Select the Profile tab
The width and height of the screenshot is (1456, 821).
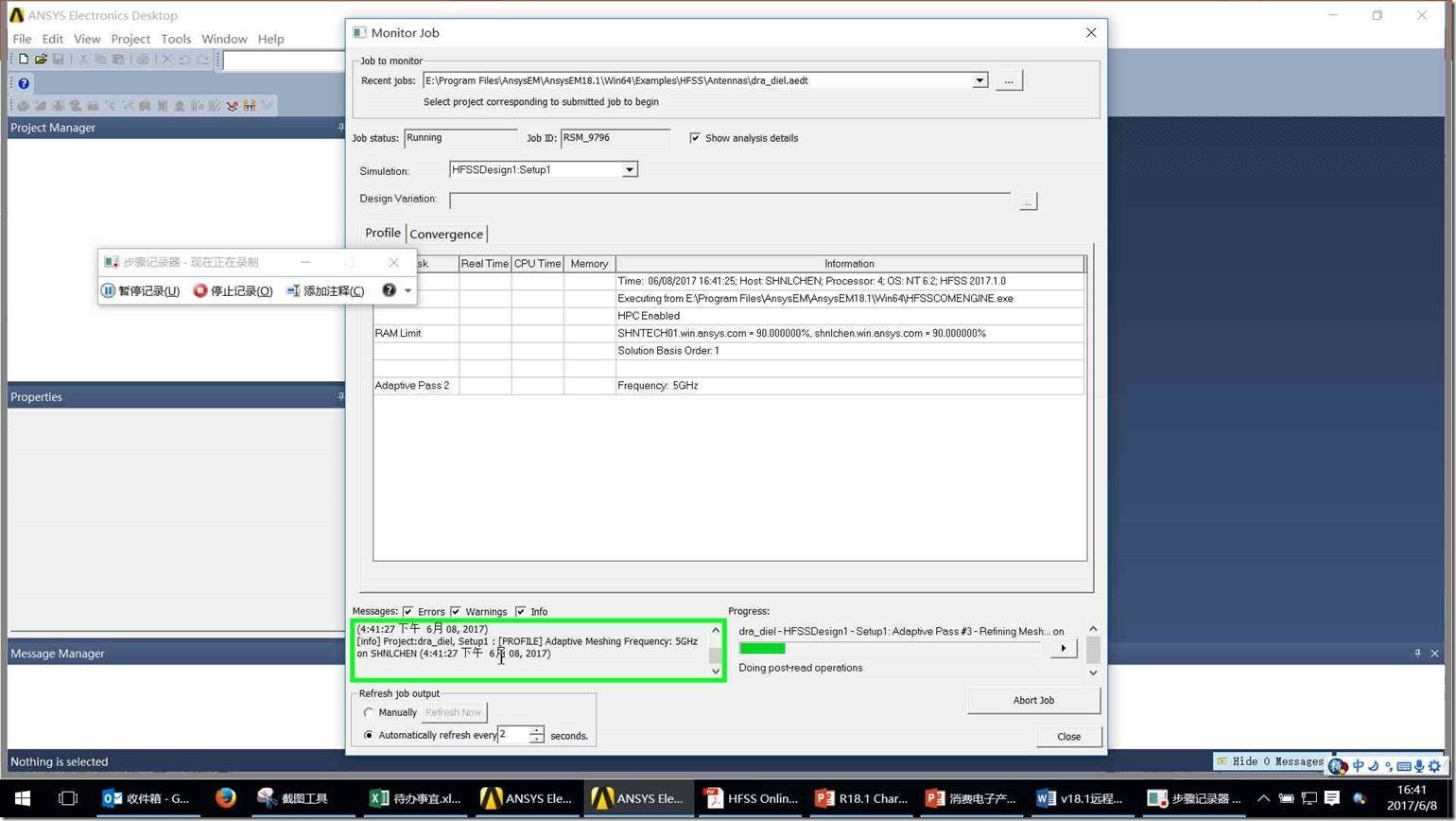[x=383, y=233]
